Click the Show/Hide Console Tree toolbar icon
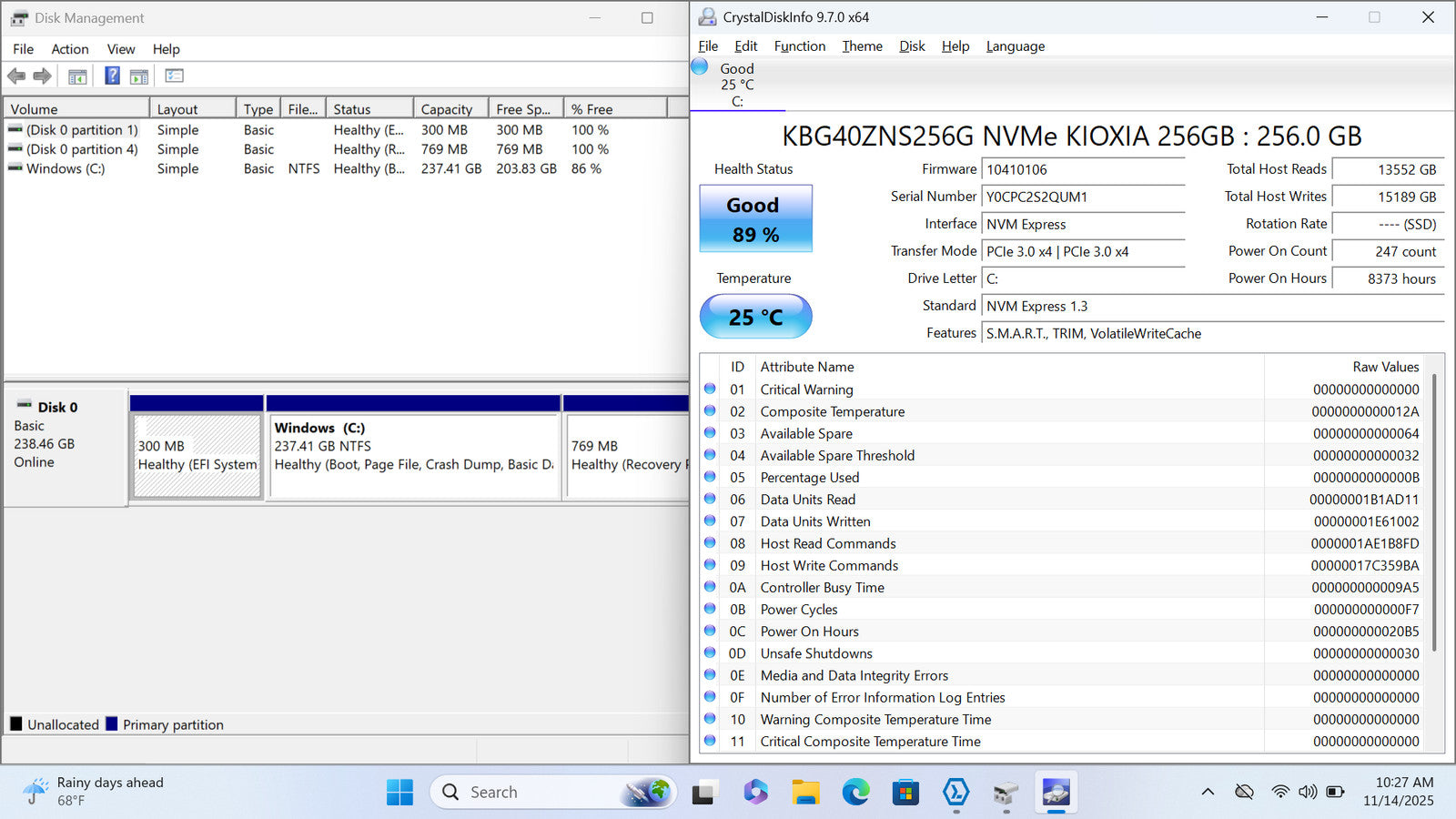Viewport: 1456px width, 819px height. (x=77, y=76)
